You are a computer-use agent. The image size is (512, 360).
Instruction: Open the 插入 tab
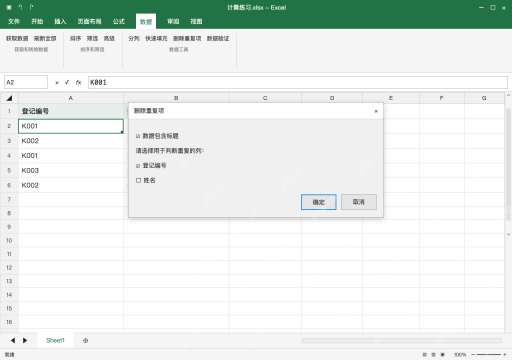(60, 22)
